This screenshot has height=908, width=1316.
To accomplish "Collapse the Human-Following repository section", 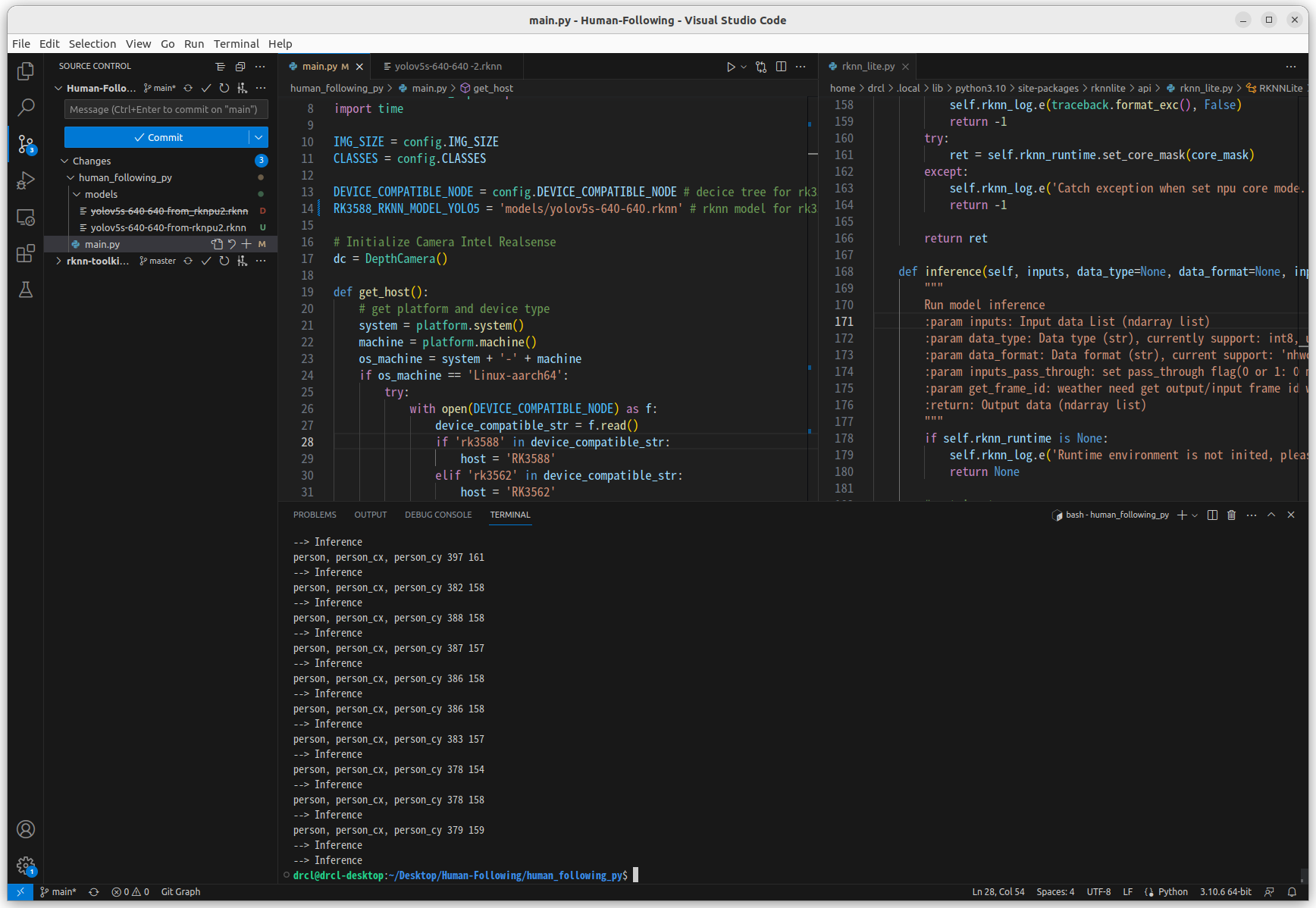I will click(x=58, y=88).
